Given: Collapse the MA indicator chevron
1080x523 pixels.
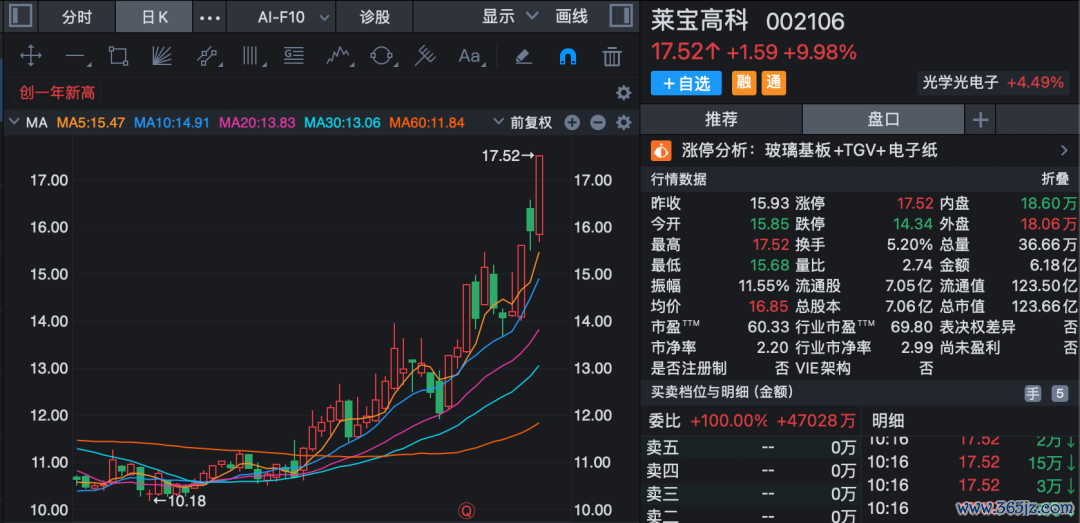Looking at the screenshot, I should click(x=14, y=123).
